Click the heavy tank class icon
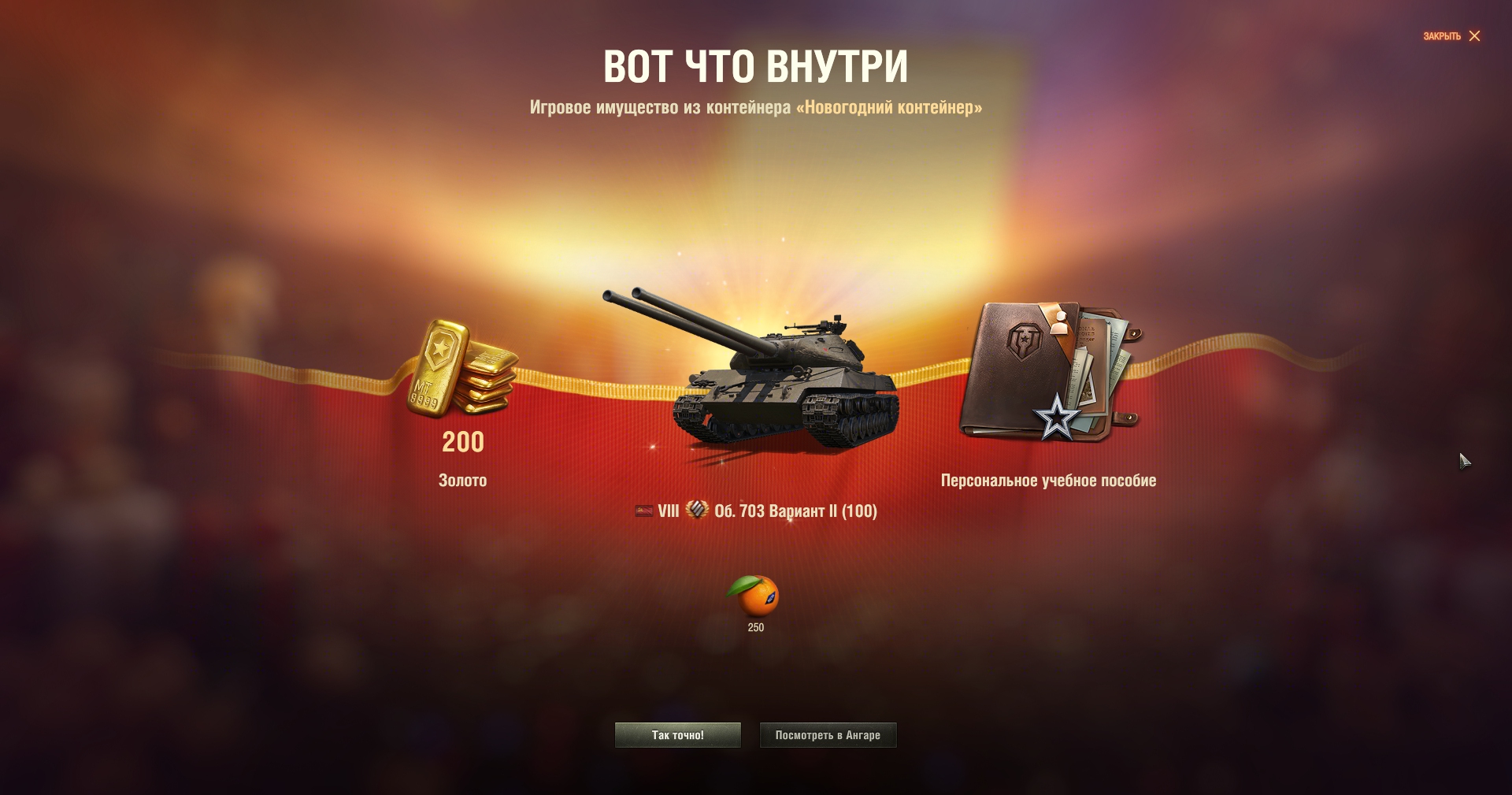This screenshot has height=795, width=1512. (697, 510)
